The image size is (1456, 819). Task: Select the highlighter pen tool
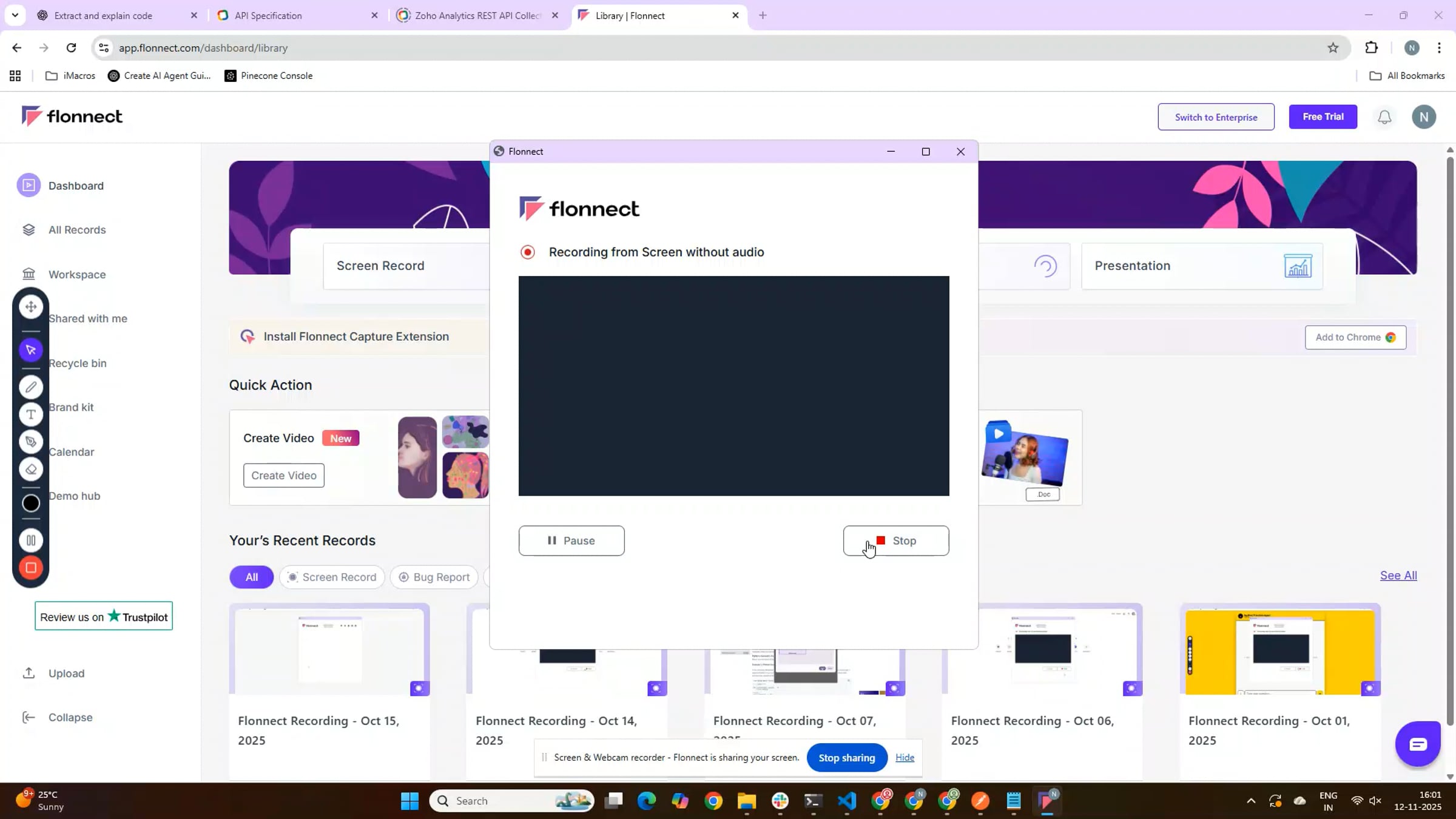point(31,442)
